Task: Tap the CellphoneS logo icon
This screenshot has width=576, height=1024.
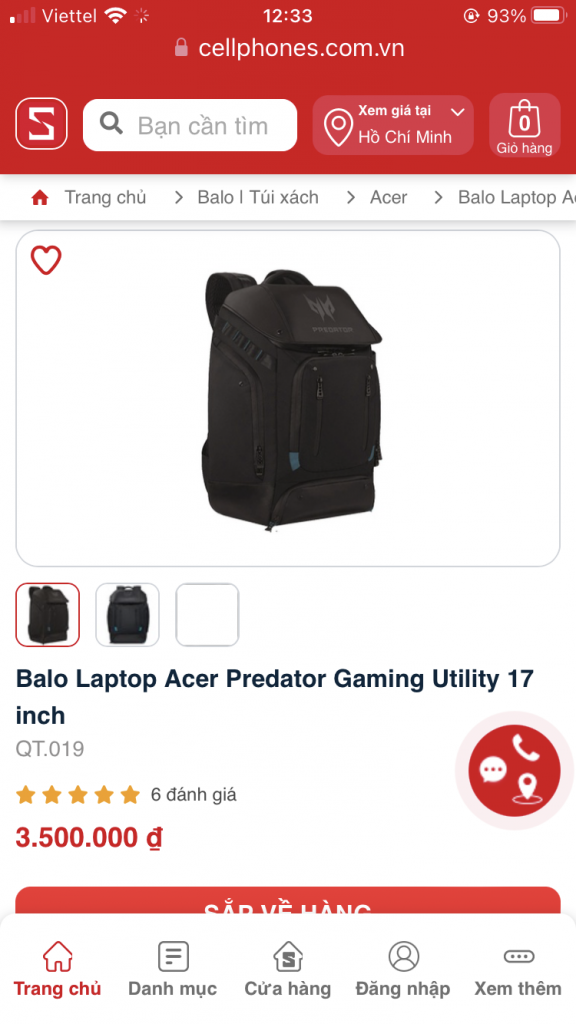Action: pyautogui.click(x=41, y=124)
